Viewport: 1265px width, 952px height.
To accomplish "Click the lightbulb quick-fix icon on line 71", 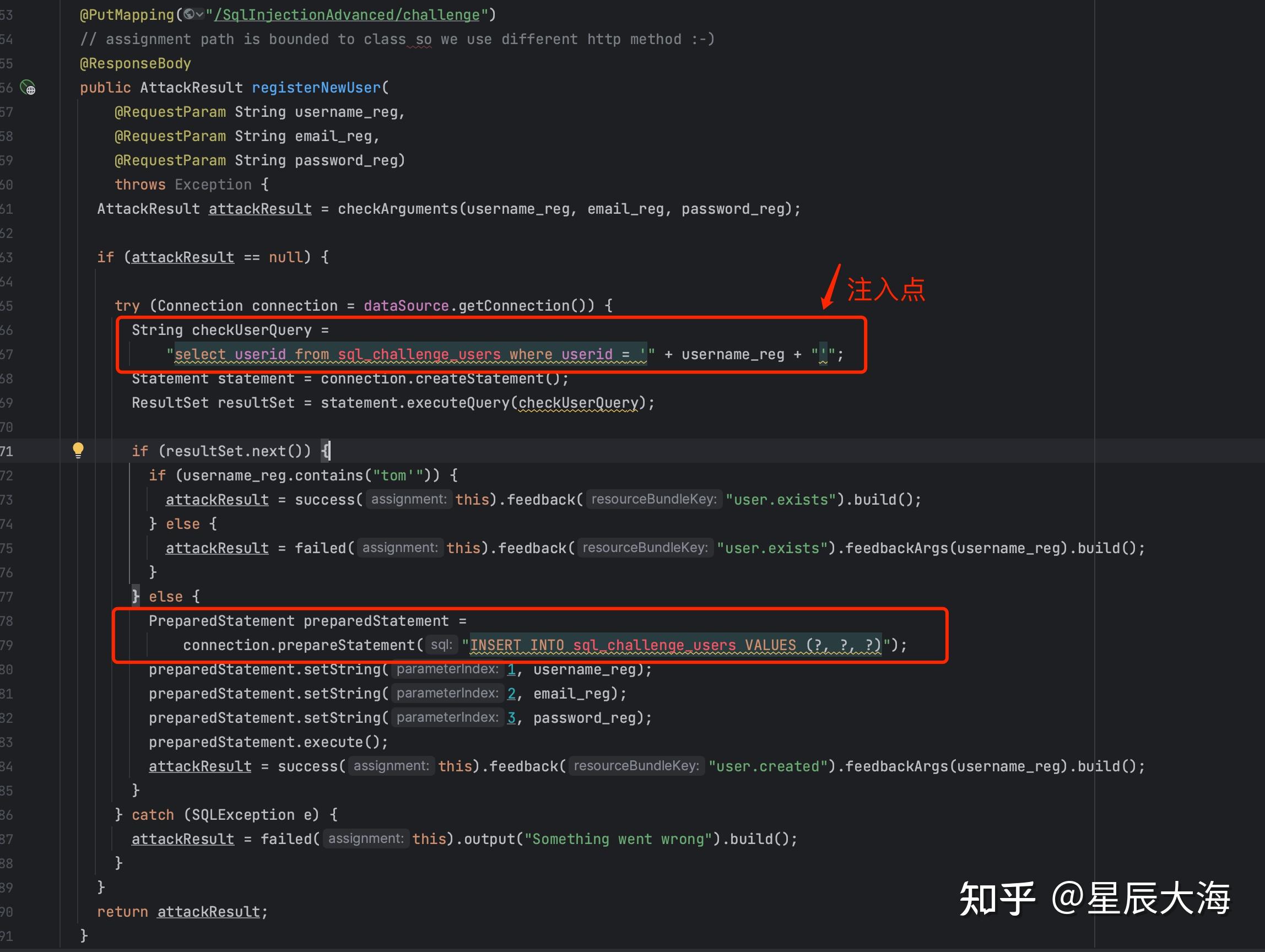I will (x=79, y=451).
